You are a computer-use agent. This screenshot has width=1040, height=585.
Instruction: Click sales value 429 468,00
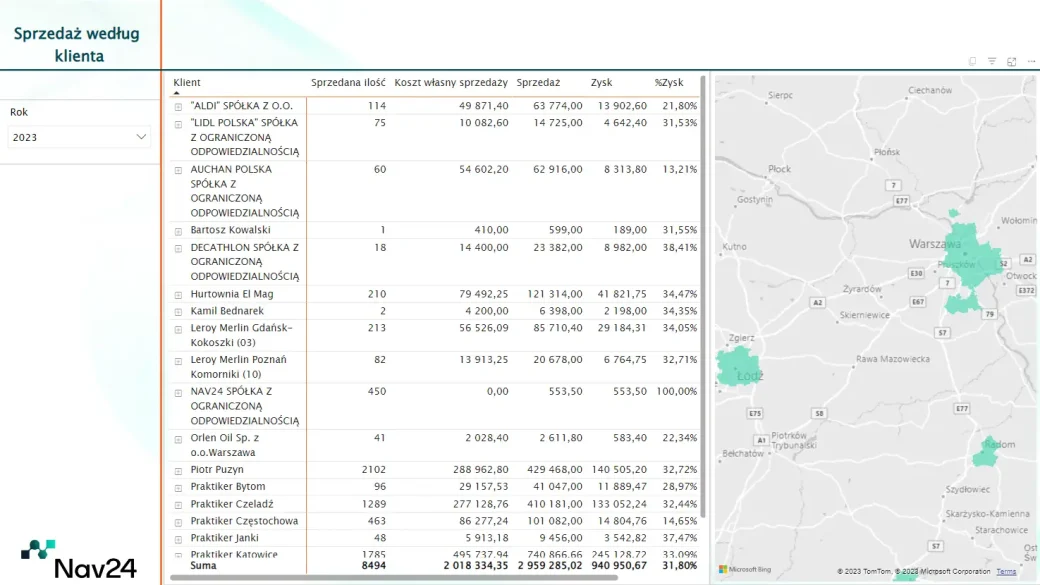click(x=554, y=470)
